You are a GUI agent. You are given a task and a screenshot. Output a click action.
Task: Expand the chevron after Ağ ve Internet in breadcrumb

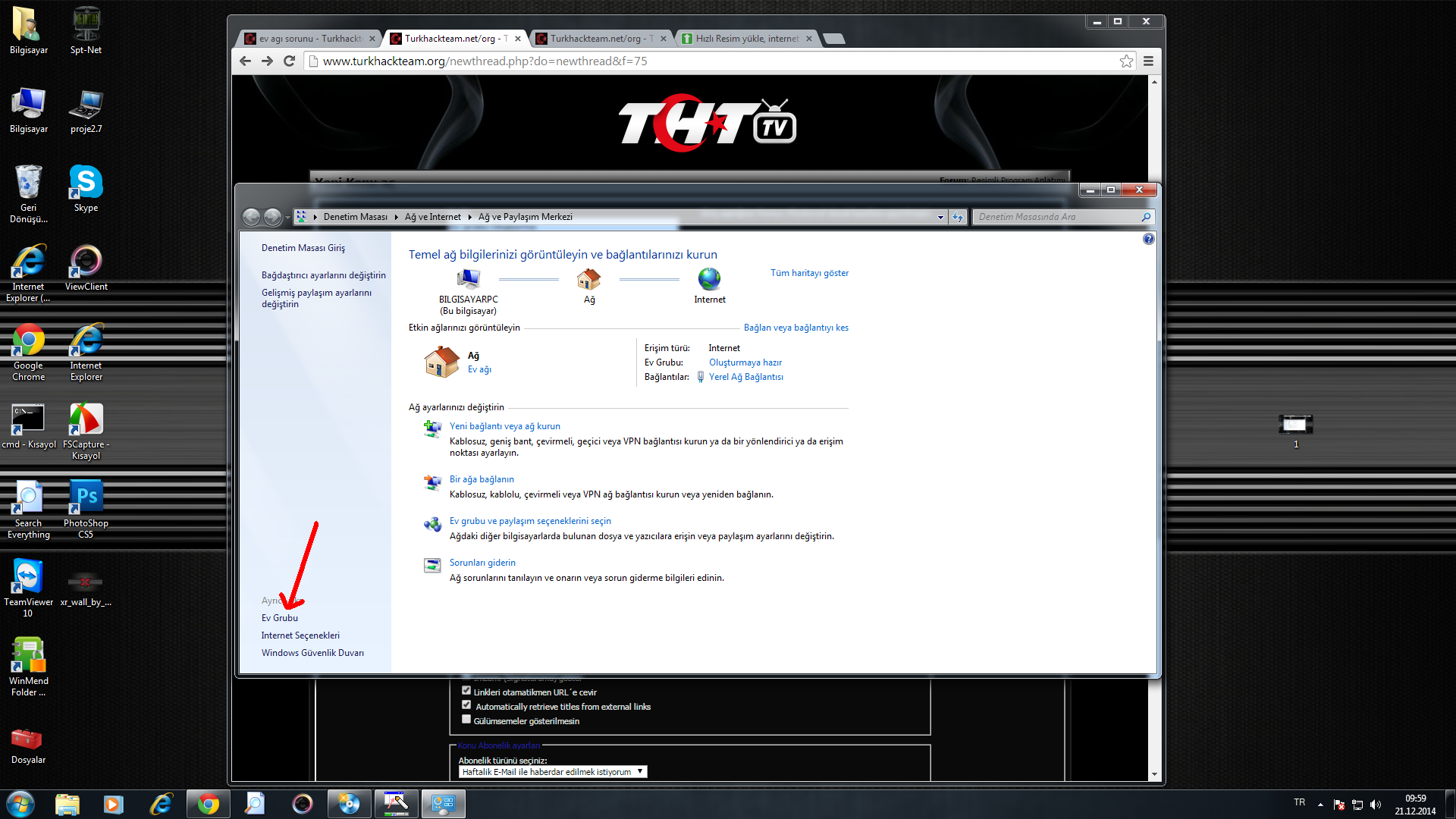pos(469,218)
